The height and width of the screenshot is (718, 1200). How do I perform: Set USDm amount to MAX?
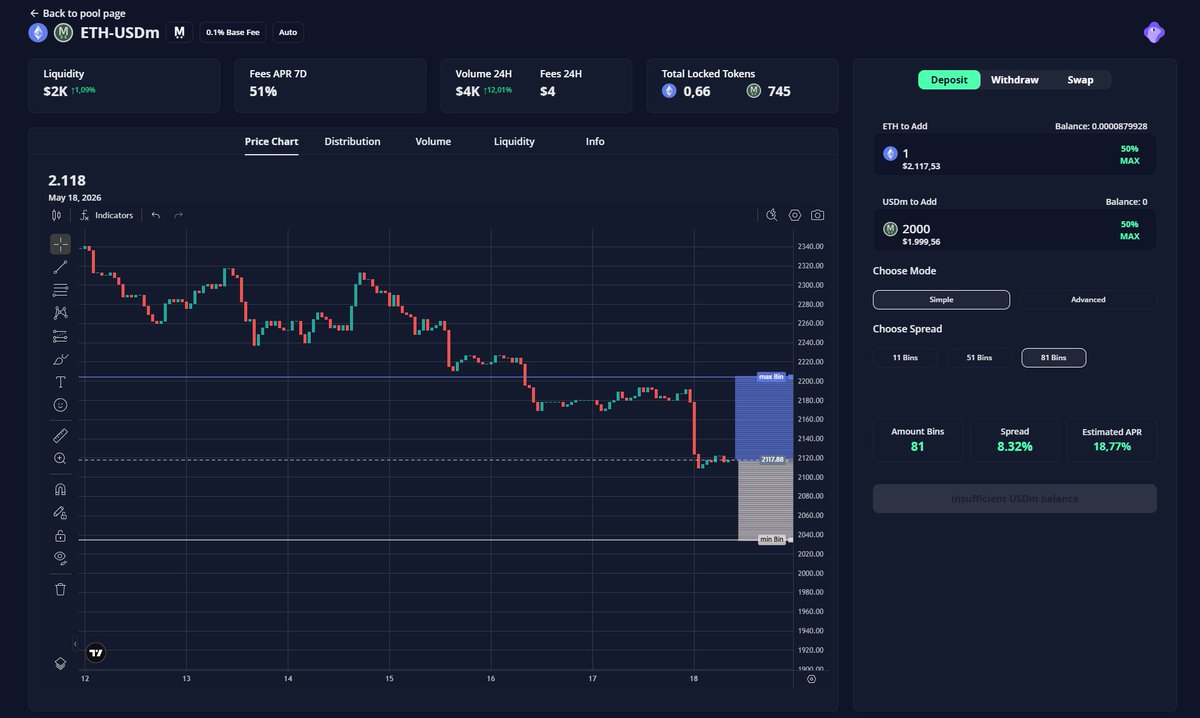tap(1130, 237)
